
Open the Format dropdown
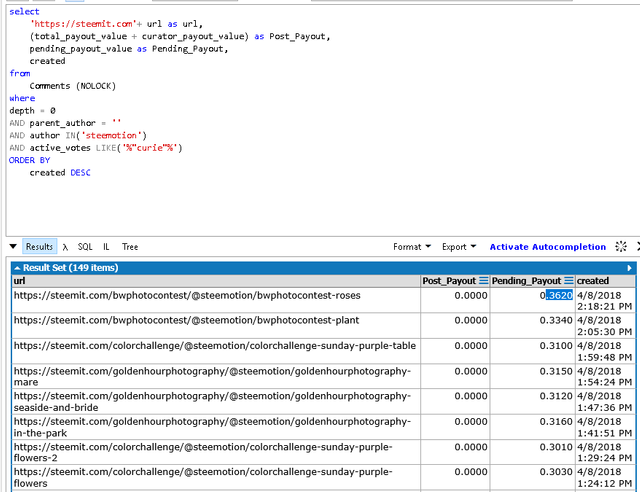[412, 247]
